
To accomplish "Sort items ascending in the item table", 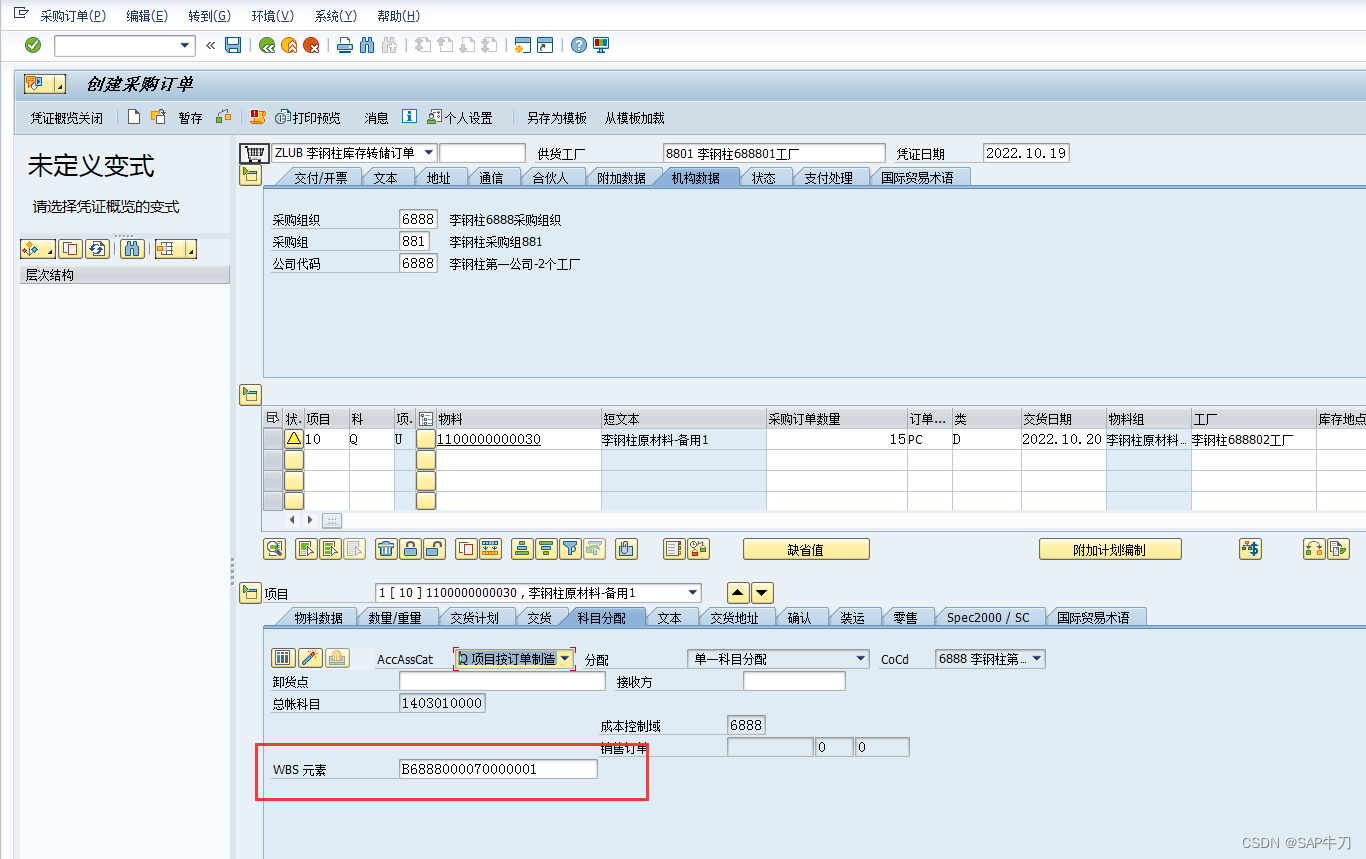I will point(521,548).
